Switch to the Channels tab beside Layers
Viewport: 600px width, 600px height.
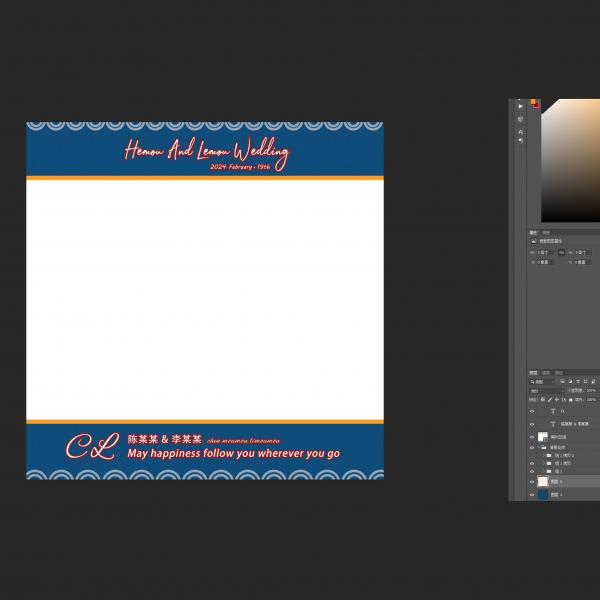pos(546,372)
